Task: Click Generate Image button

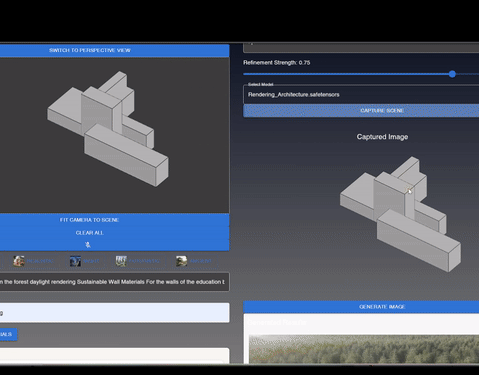Action: (x=361, y=307)
